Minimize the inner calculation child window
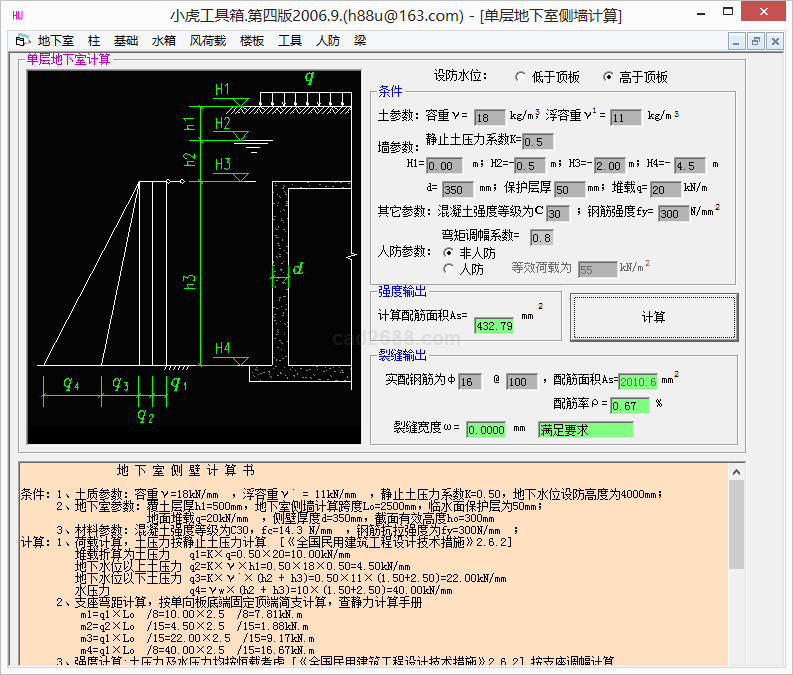793x675 pixels. point(736,41)
